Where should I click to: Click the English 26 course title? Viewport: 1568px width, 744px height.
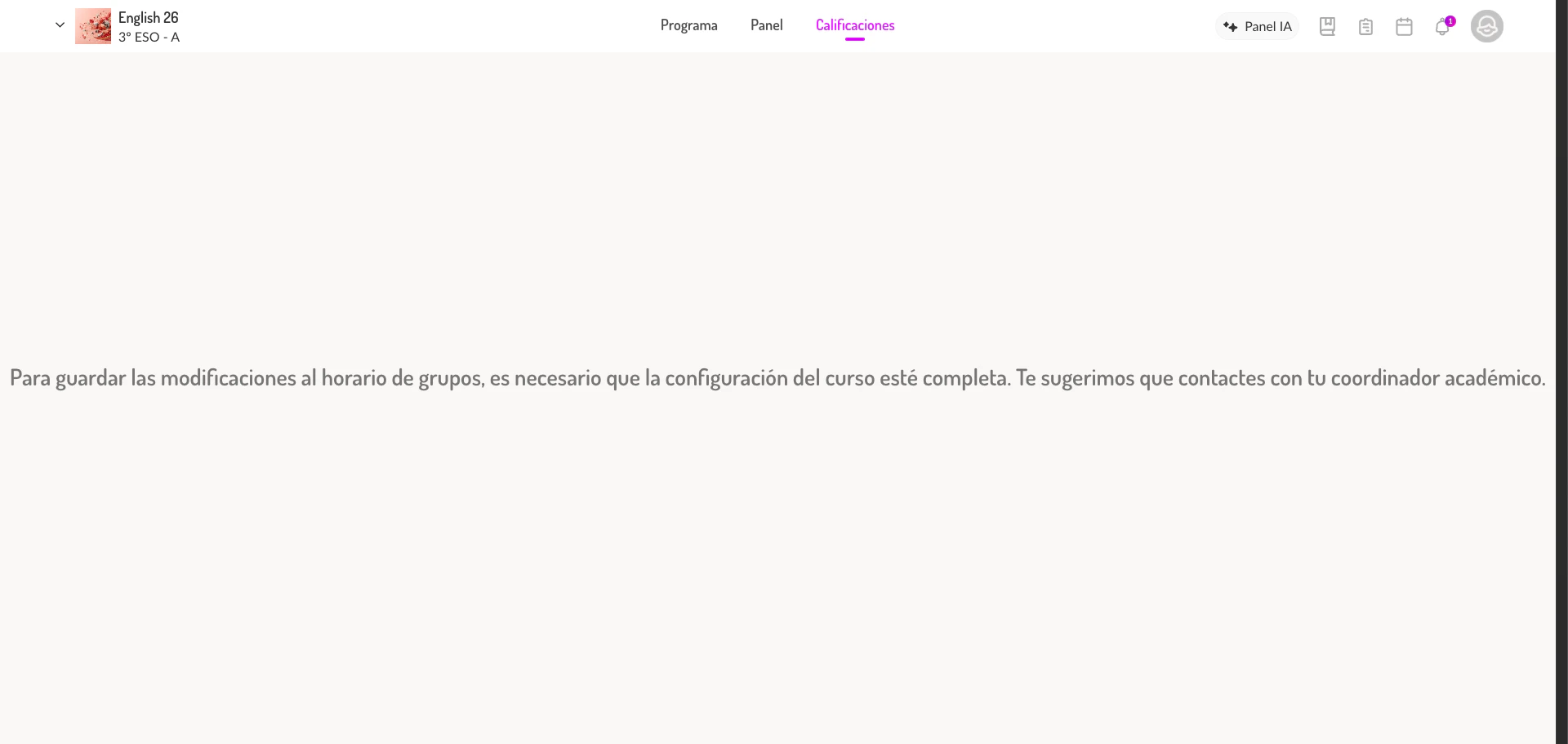[x=148, y=16]
